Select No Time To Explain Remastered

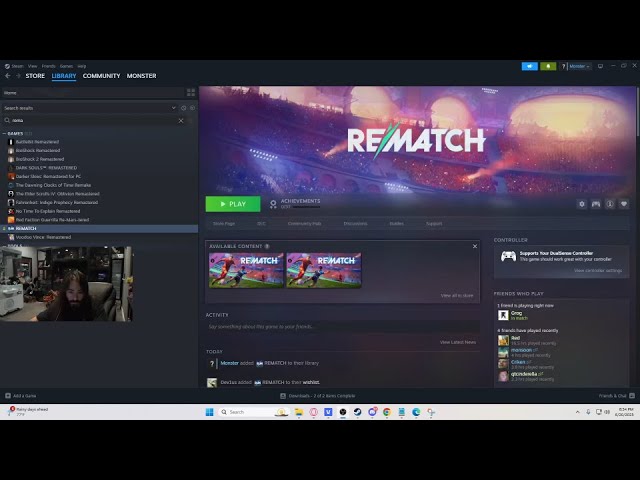coord(48,211)
